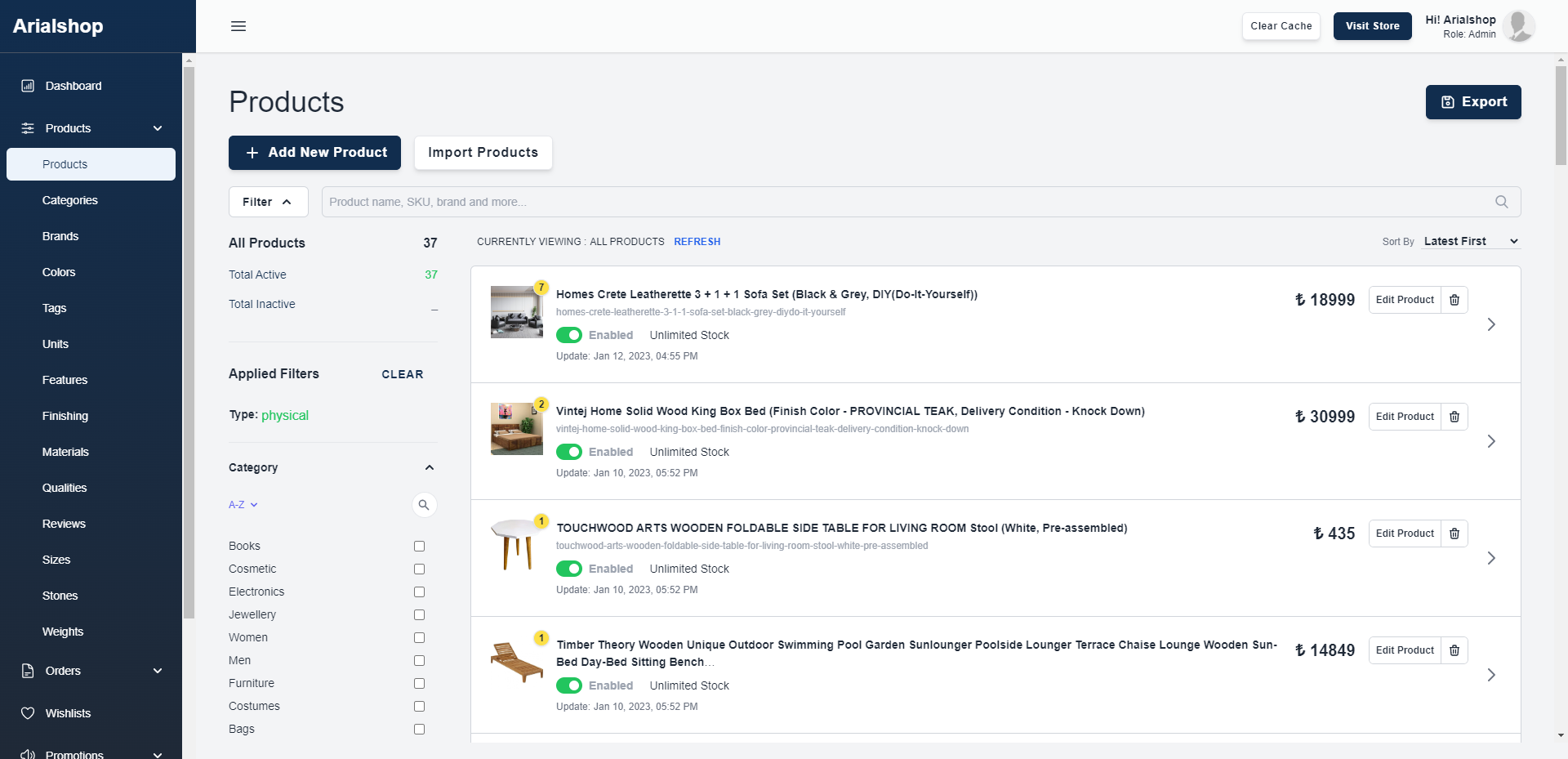Click Import Products button
The width and height of the screenshot is (1568, 759).
coord(483,153)
